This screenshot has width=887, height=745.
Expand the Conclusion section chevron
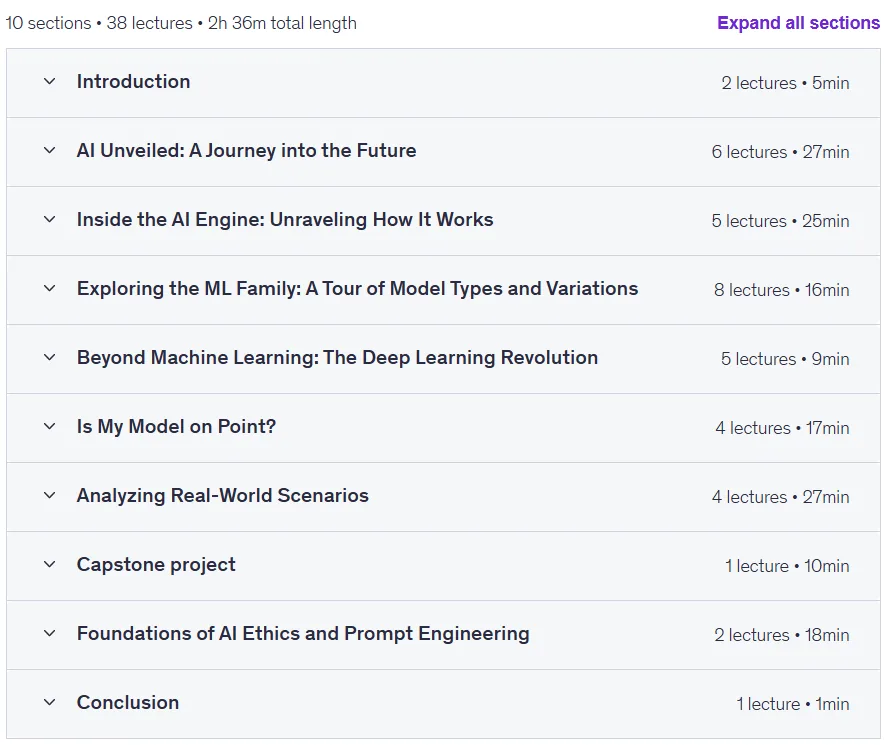point(50,703)
